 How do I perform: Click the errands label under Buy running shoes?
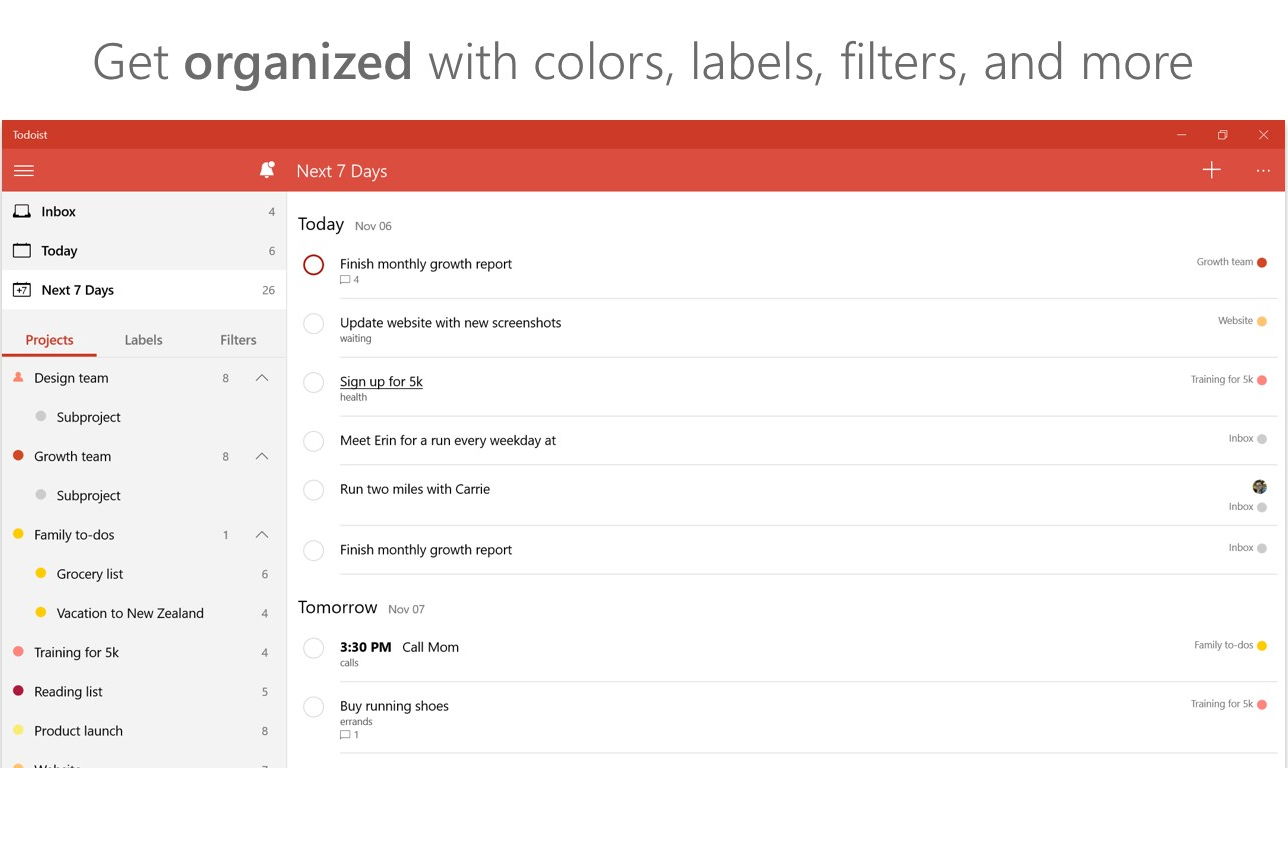(x=356, y=721)
